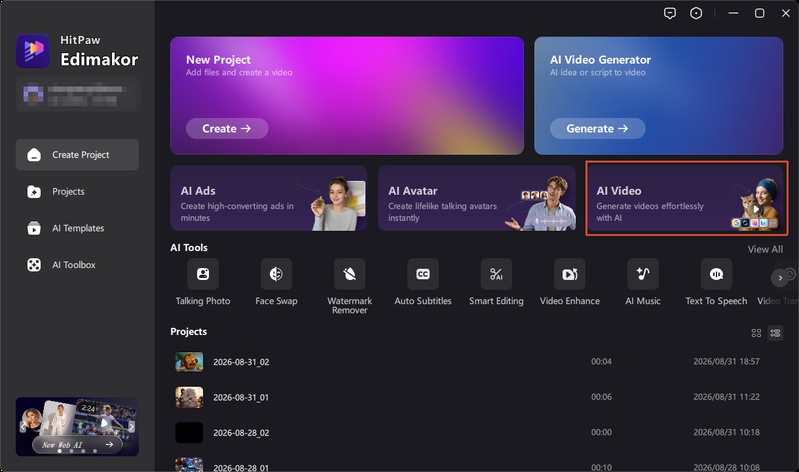Click the Generate button in AI Video Generator
Image resolution: width=799 pixels, height=472 pixels.
tap(597, 128)
